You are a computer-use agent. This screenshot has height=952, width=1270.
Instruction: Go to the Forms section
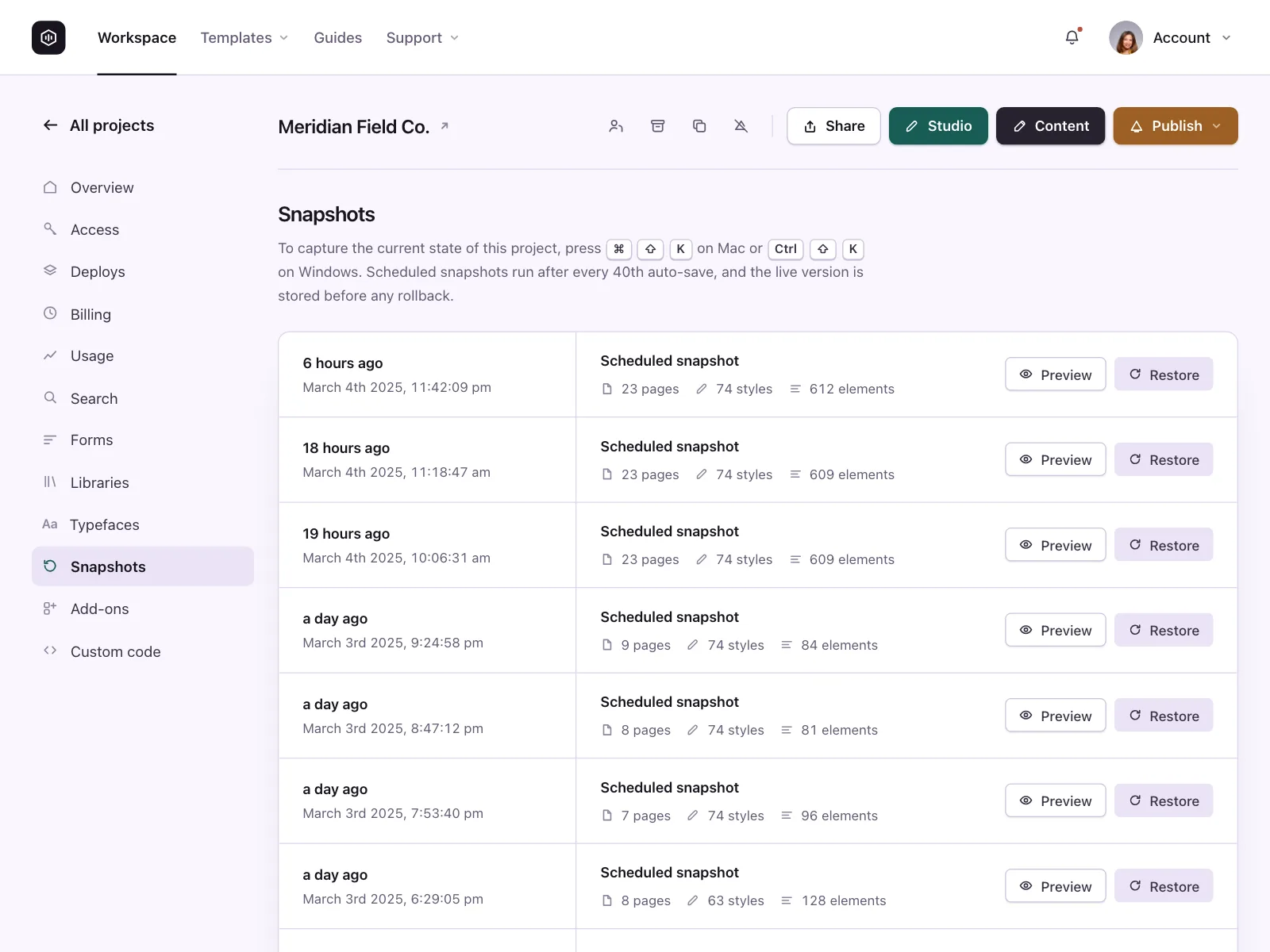143,440
